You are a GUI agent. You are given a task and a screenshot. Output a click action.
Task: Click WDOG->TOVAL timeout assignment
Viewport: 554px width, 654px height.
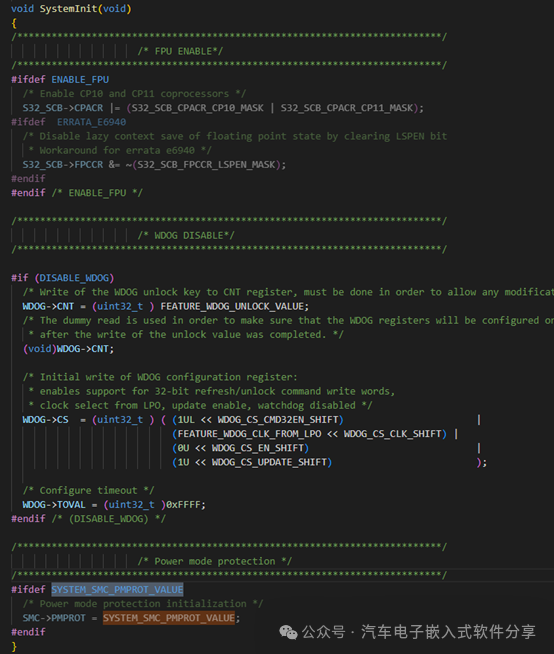114,505
